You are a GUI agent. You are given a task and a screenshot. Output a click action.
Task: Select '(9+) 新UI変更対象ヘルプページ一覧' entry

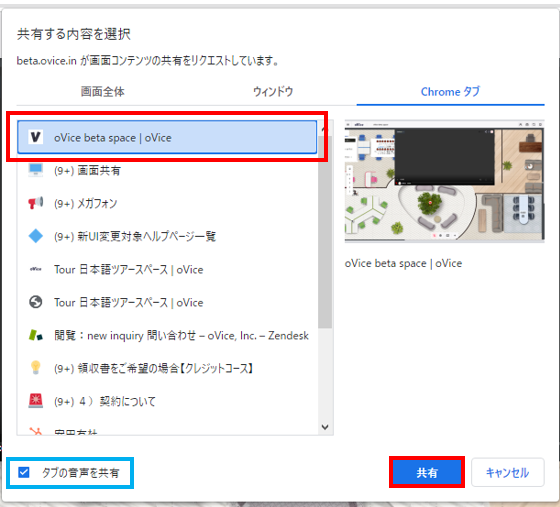click(167, 236)
